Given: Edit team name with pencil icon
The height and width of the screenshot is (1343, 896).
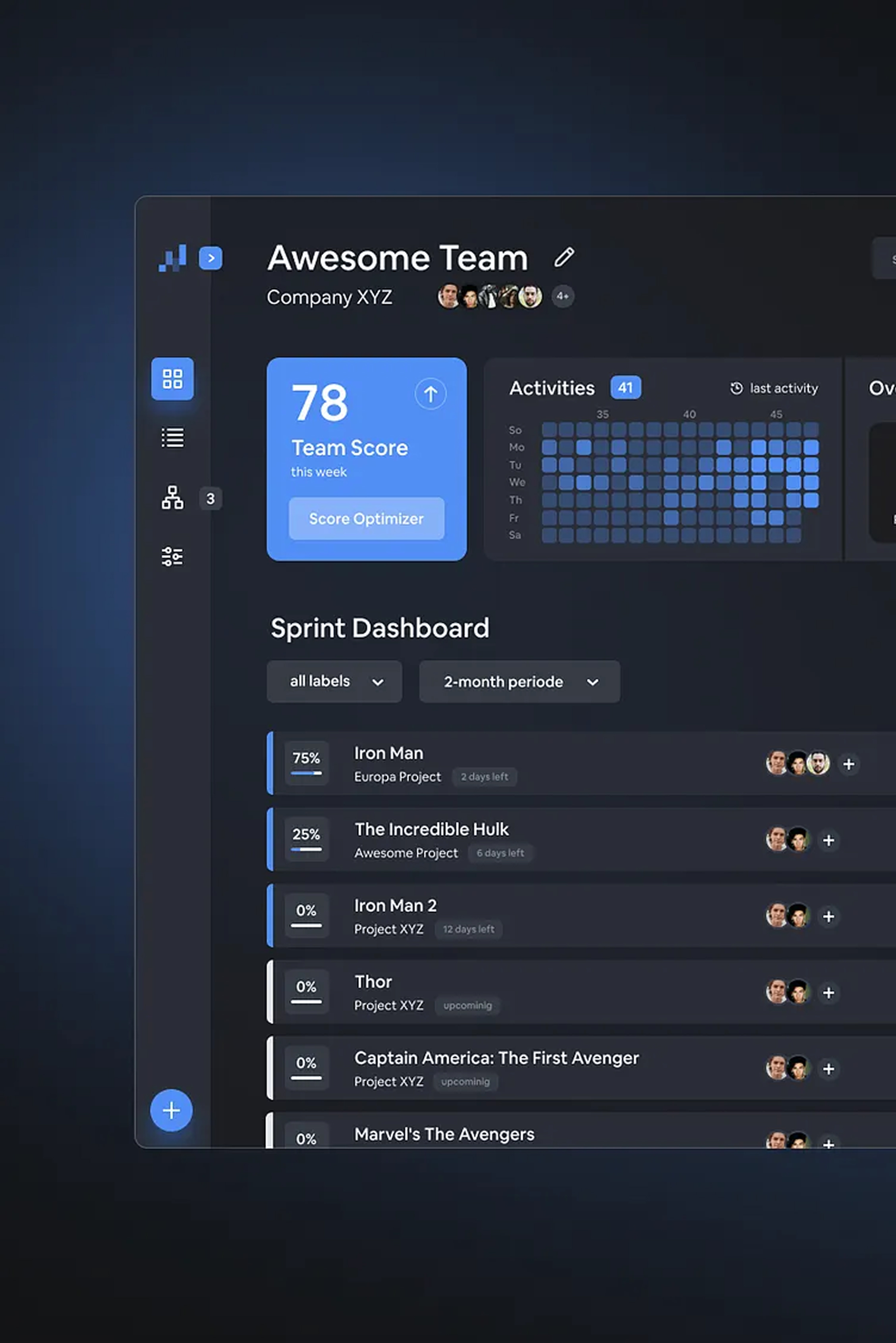Looking at the screenshot, I should [x=564, y=257].
